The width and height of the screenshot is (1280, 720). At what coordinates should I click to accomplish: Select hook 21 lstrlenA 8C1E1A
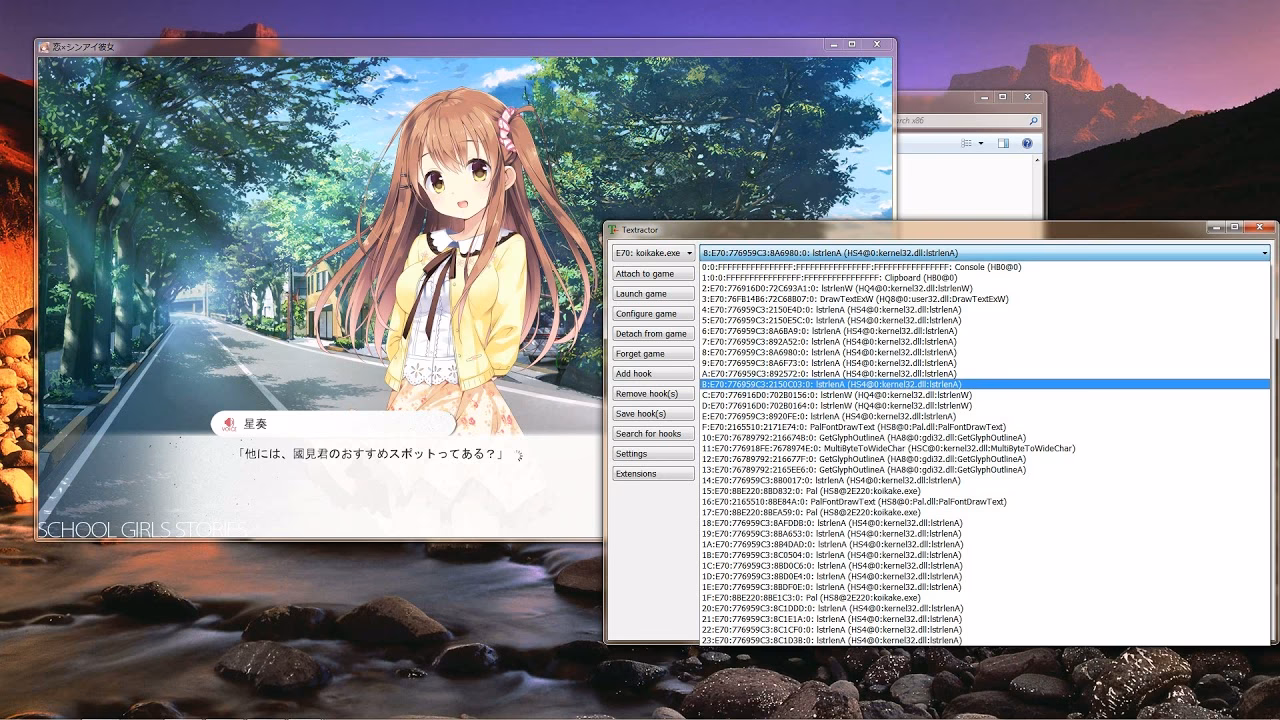(985, 619)
